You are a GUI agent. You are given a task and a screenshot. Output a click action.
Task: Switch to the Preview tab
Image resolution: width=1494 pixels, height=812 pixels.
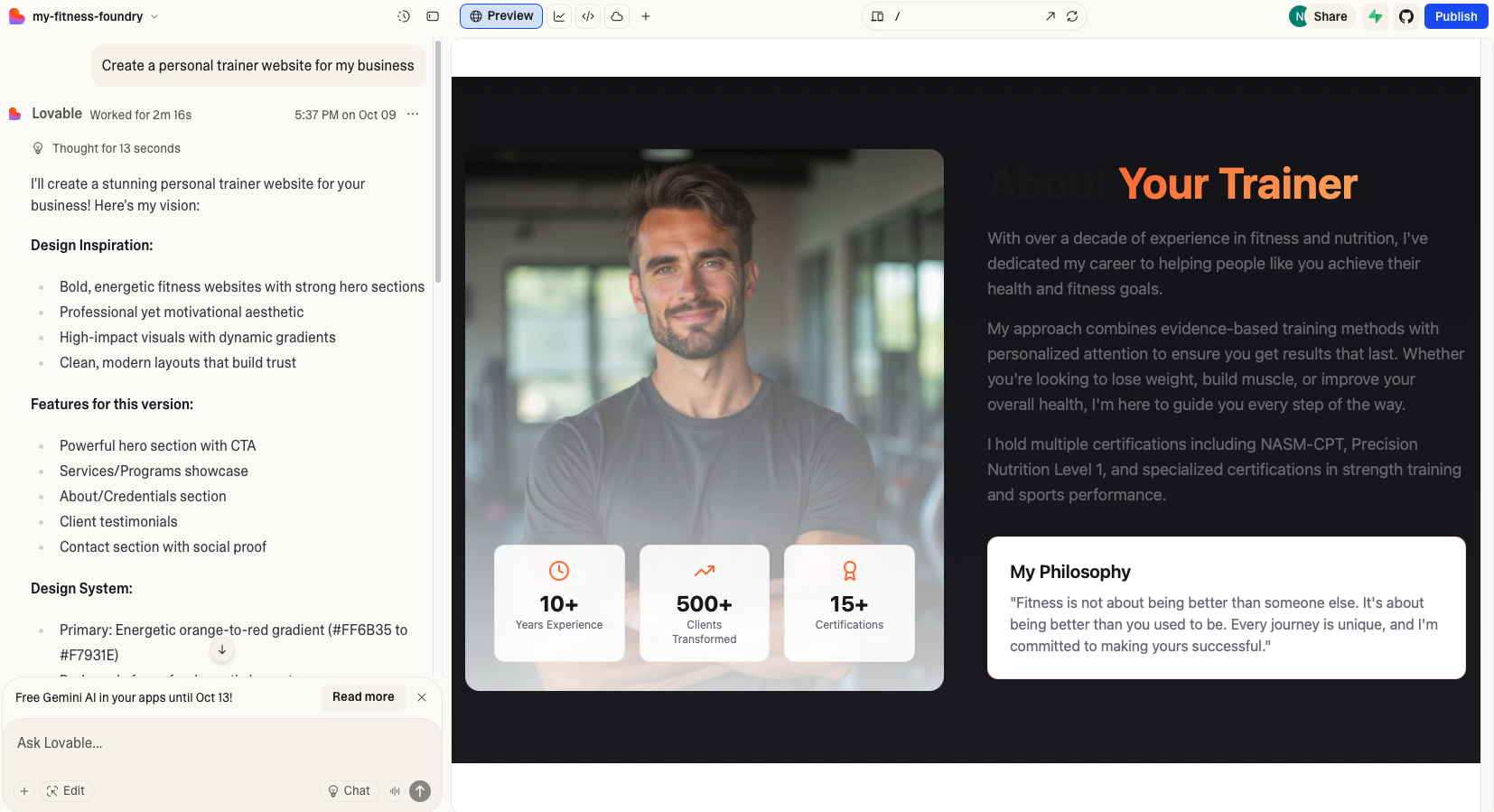[501, 16]
